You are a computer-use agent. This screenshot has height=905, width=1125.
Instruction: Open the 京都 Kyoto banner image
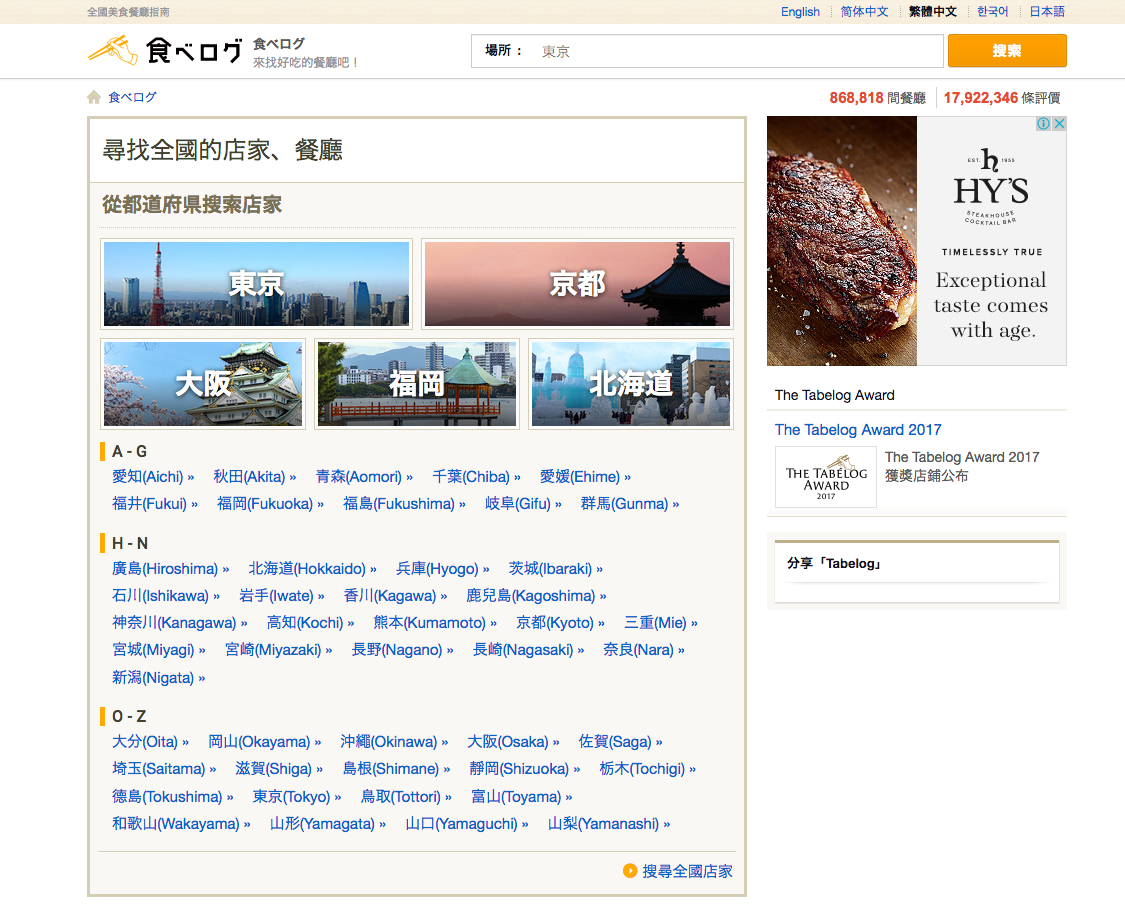(x=577, y=284)
